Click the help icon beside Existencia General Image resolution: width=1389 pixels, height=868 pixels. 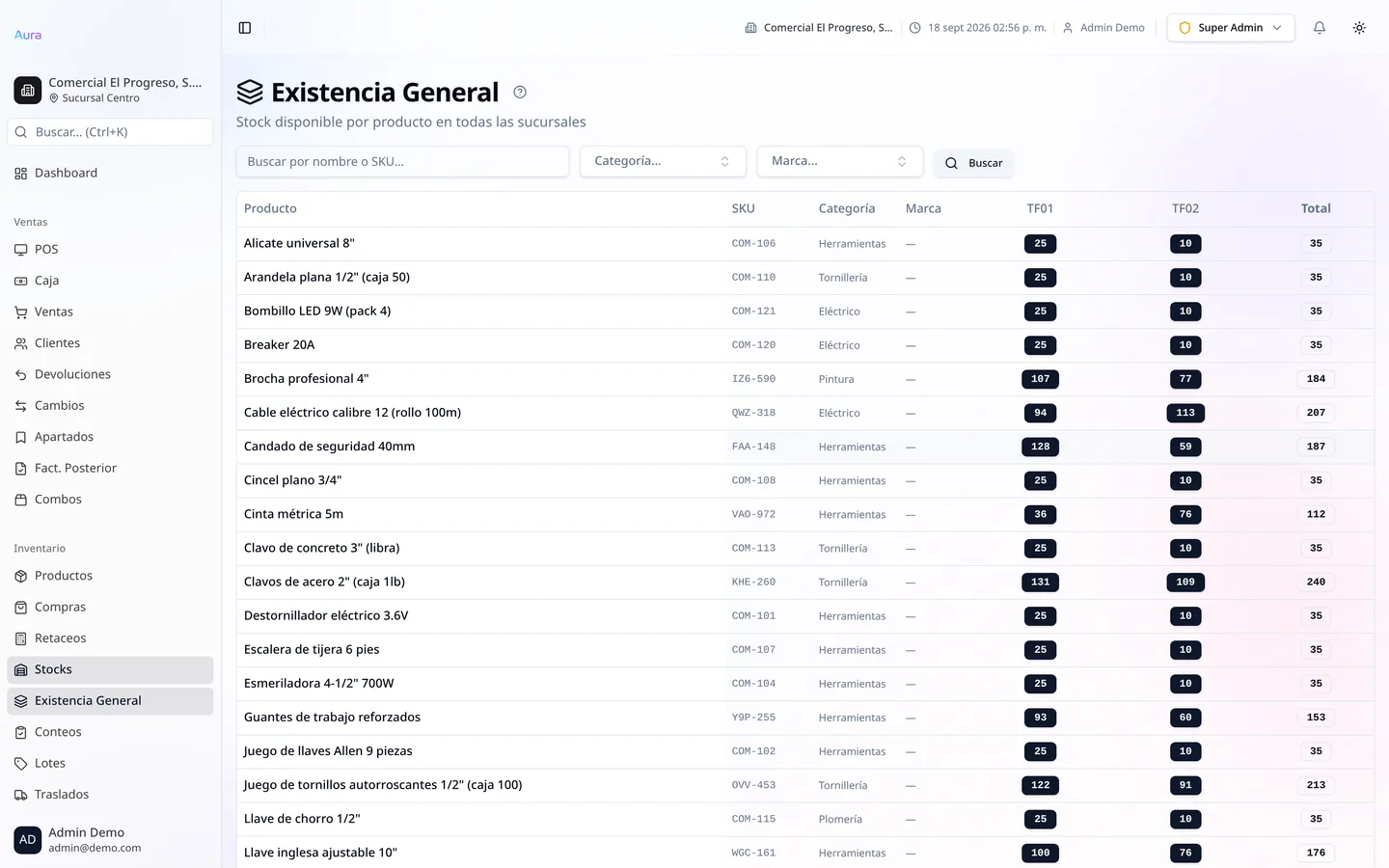click(x=520, y=93)
